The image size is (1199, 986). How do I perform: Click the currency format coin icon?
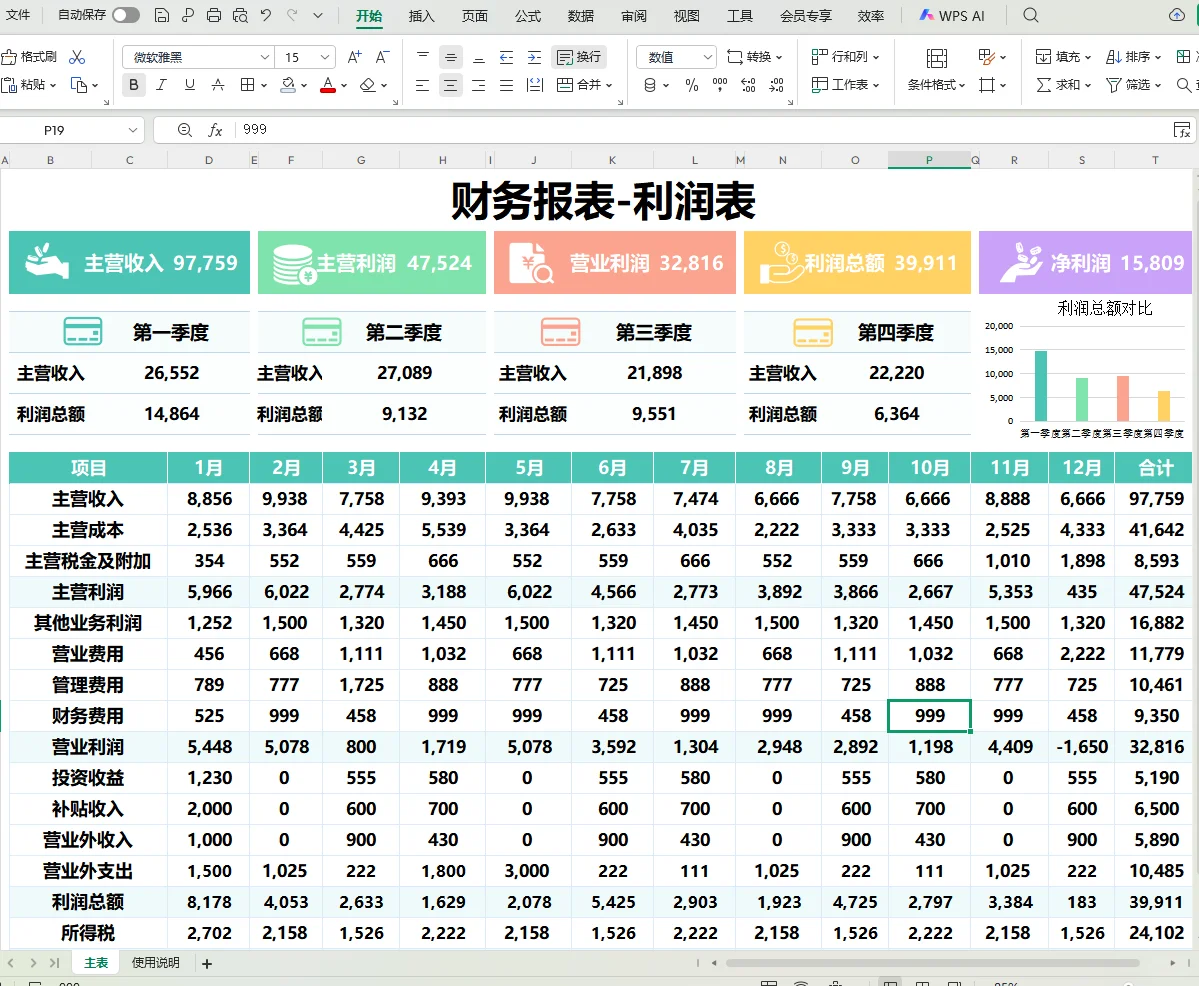(x=650, y=85)
